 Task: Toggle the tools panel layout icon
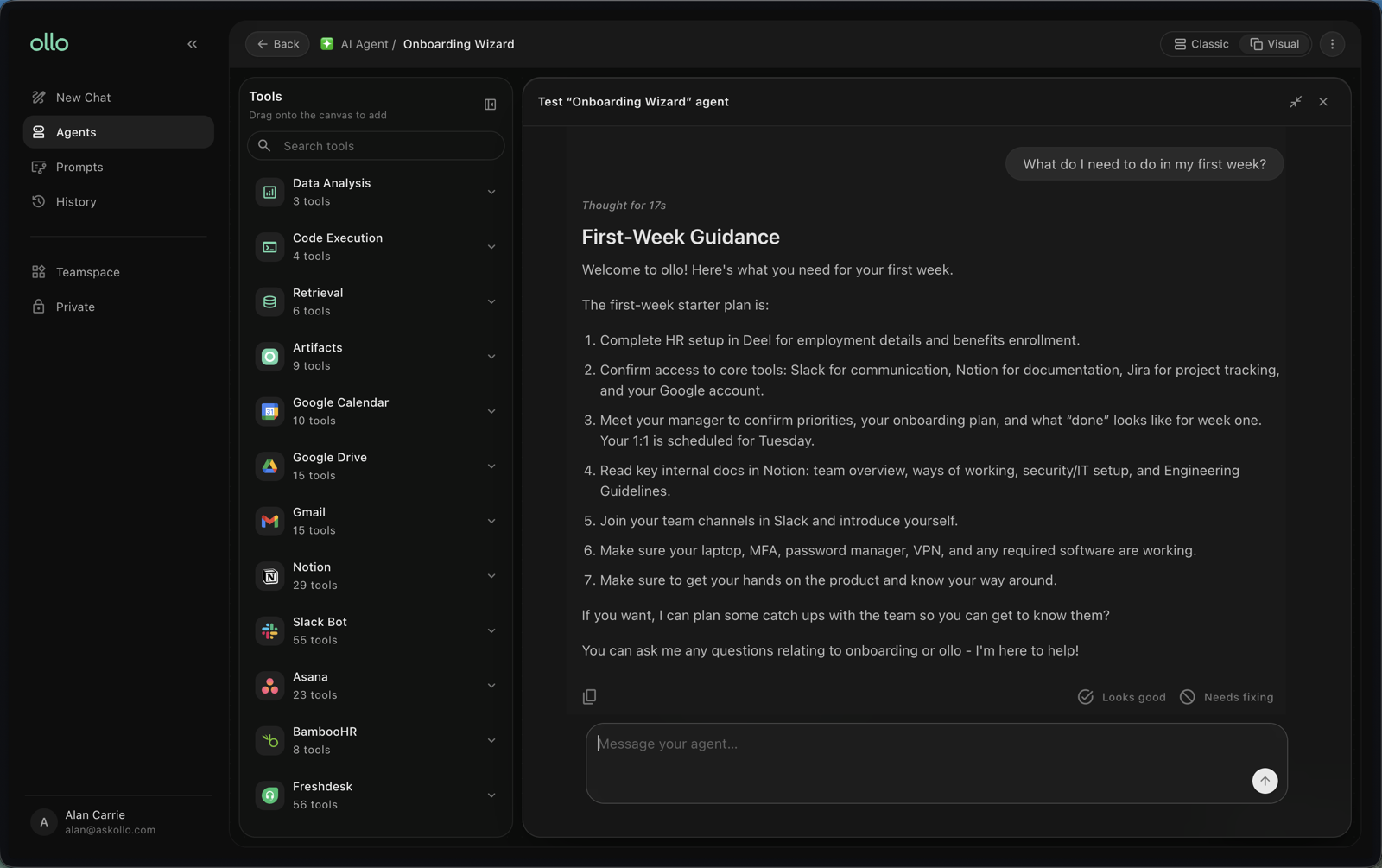[x=490, y=105]
